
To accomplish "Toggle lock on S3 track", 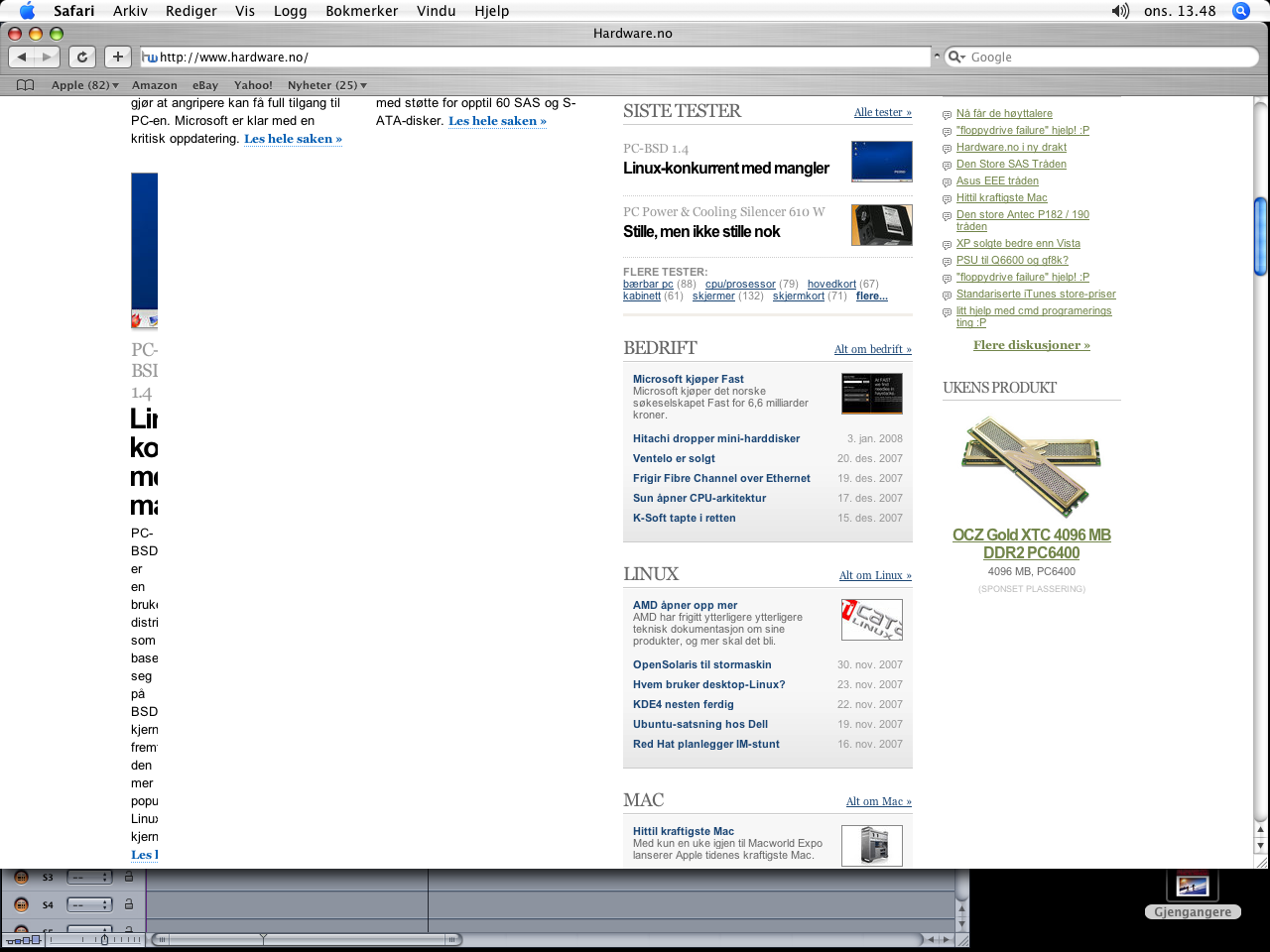I will click(128, 877).
